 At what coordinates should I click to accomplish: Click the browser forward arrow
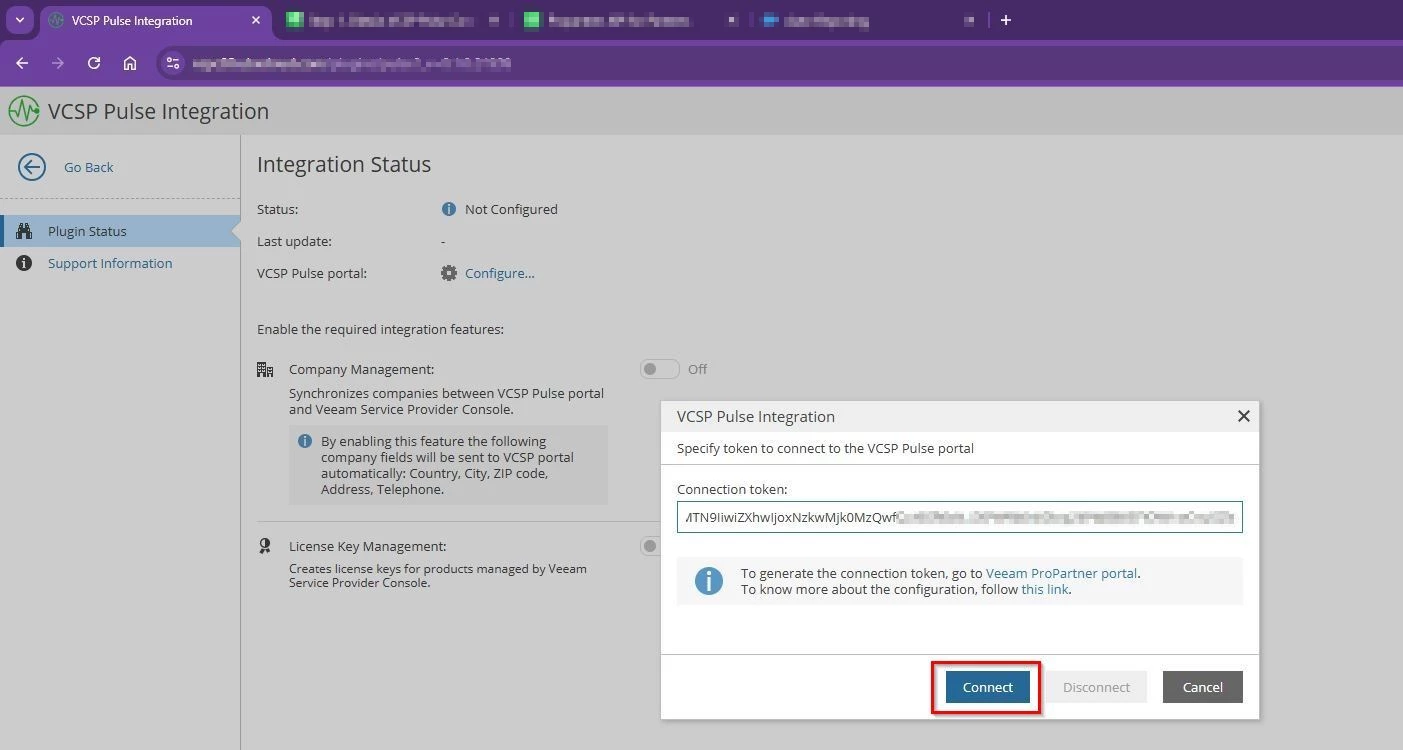58,63
